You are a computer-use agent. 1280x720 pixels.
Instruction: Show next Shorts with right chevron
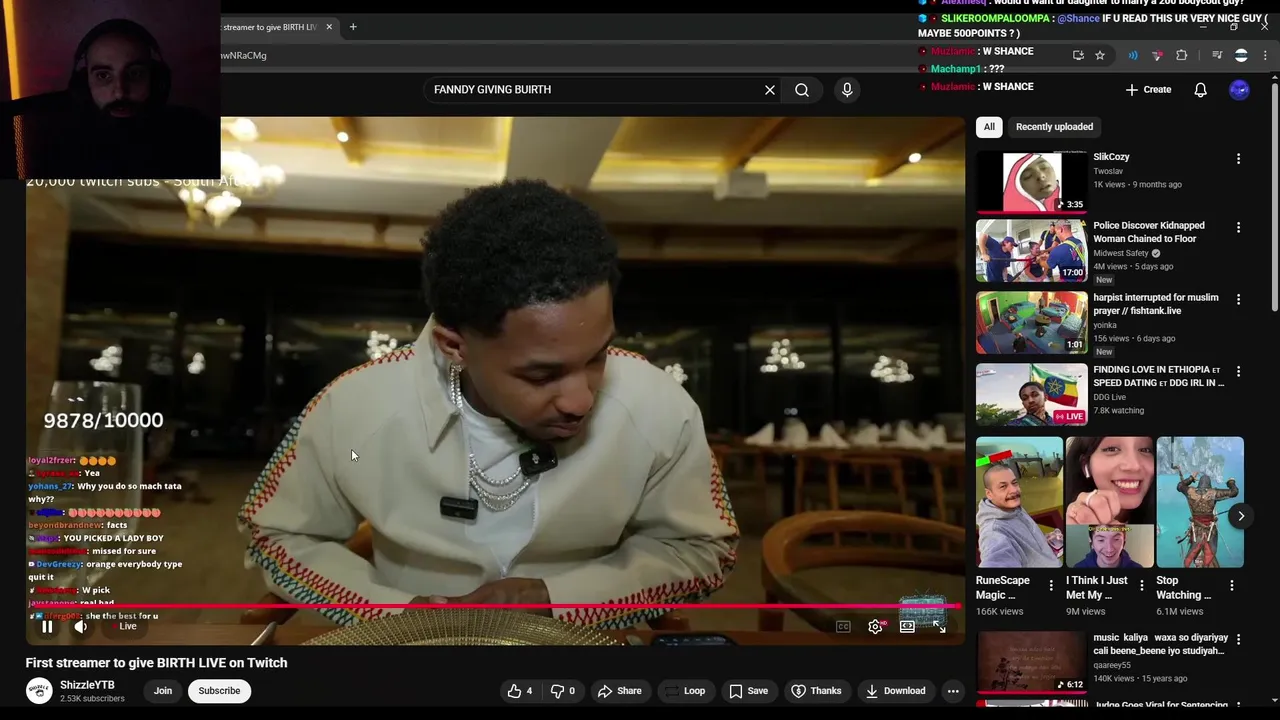coord(1241,517)
